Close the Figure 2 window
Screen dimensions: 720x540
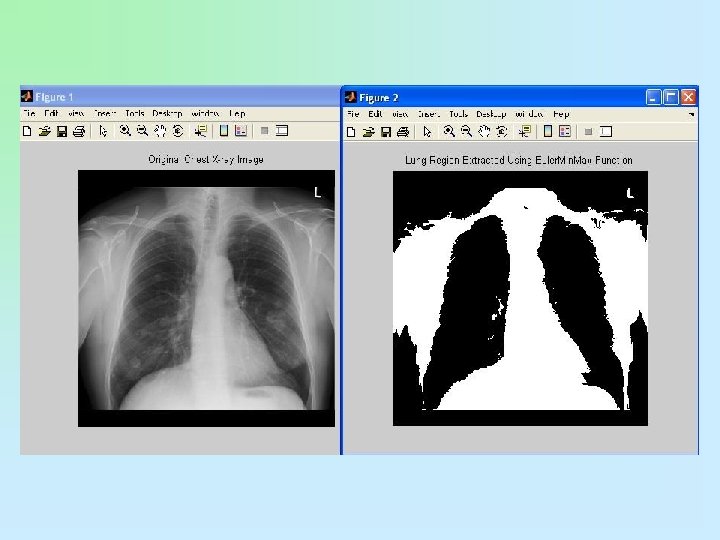tap(688, 97)
